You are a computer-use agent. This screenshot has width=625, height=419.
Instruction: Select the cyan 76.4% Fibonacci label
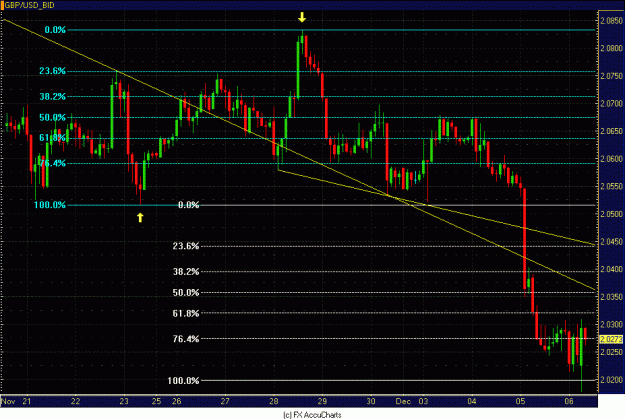click(52, 163)
